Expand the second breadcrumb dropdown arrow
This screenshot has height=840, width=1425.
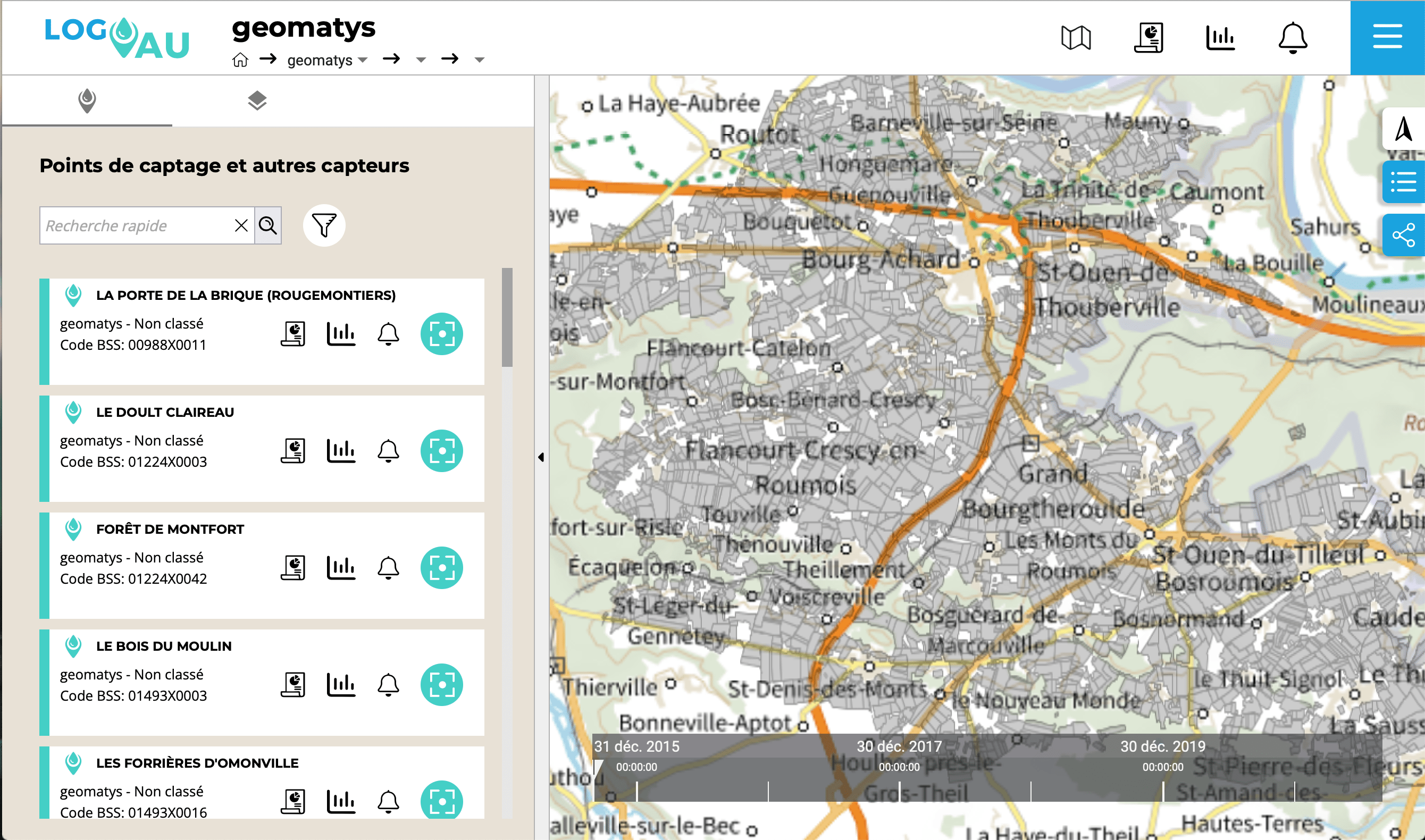[421, 60]
